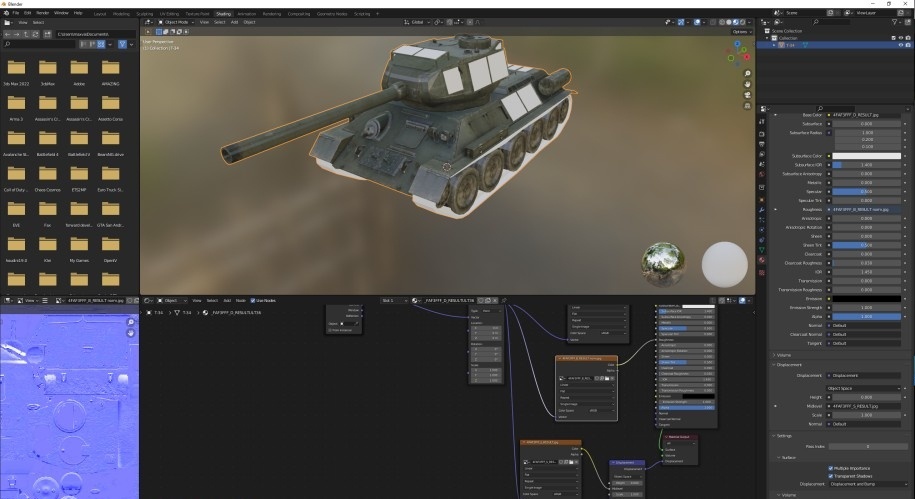The width and height of the screenshot is (915, 499).
Task: Go back in file browser
Action: pyautogui.click(x=7, y=34)
